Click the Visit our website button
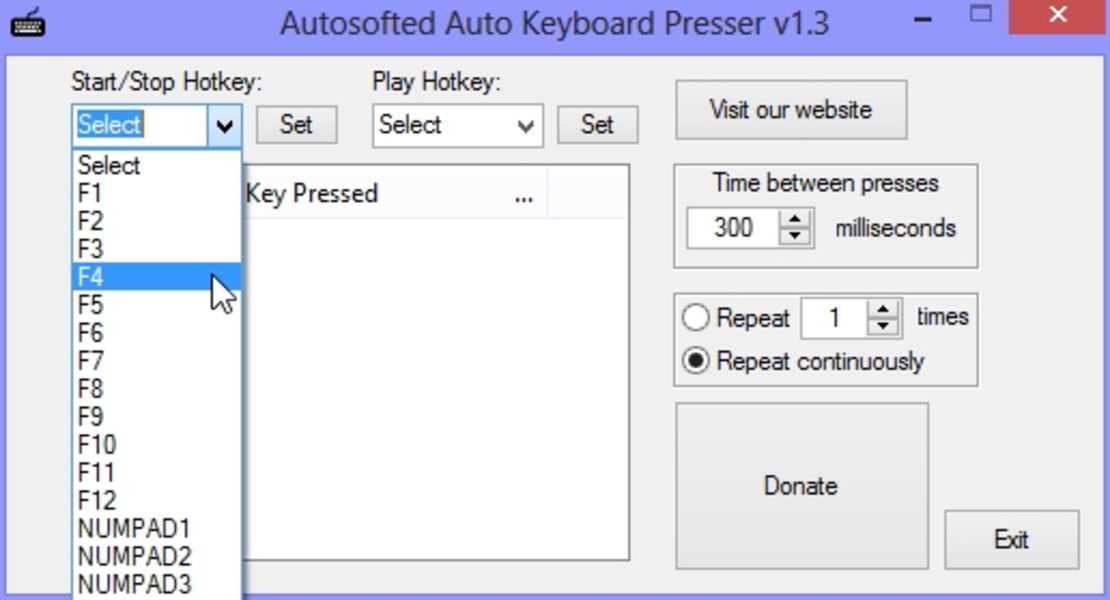1110x600 pixels. (791, 110)
